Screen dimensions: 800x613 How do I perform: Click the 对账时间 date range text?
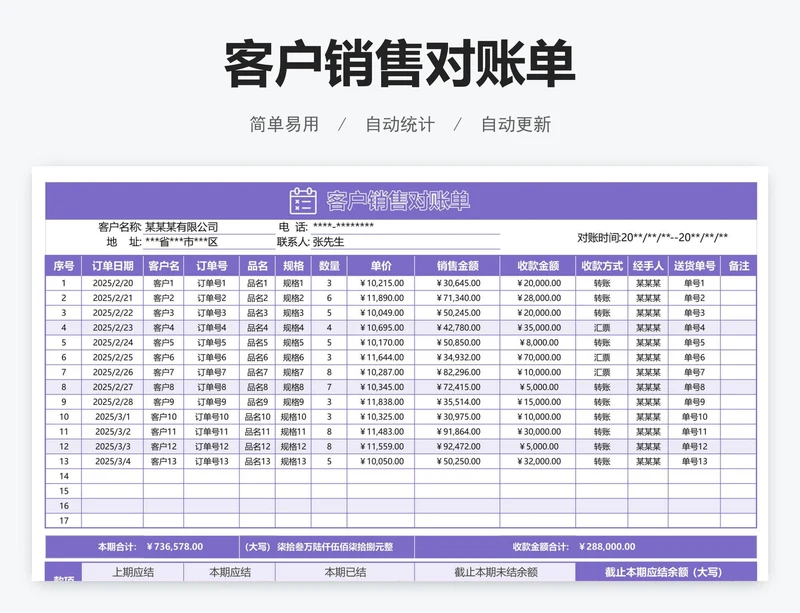[653, 237]
